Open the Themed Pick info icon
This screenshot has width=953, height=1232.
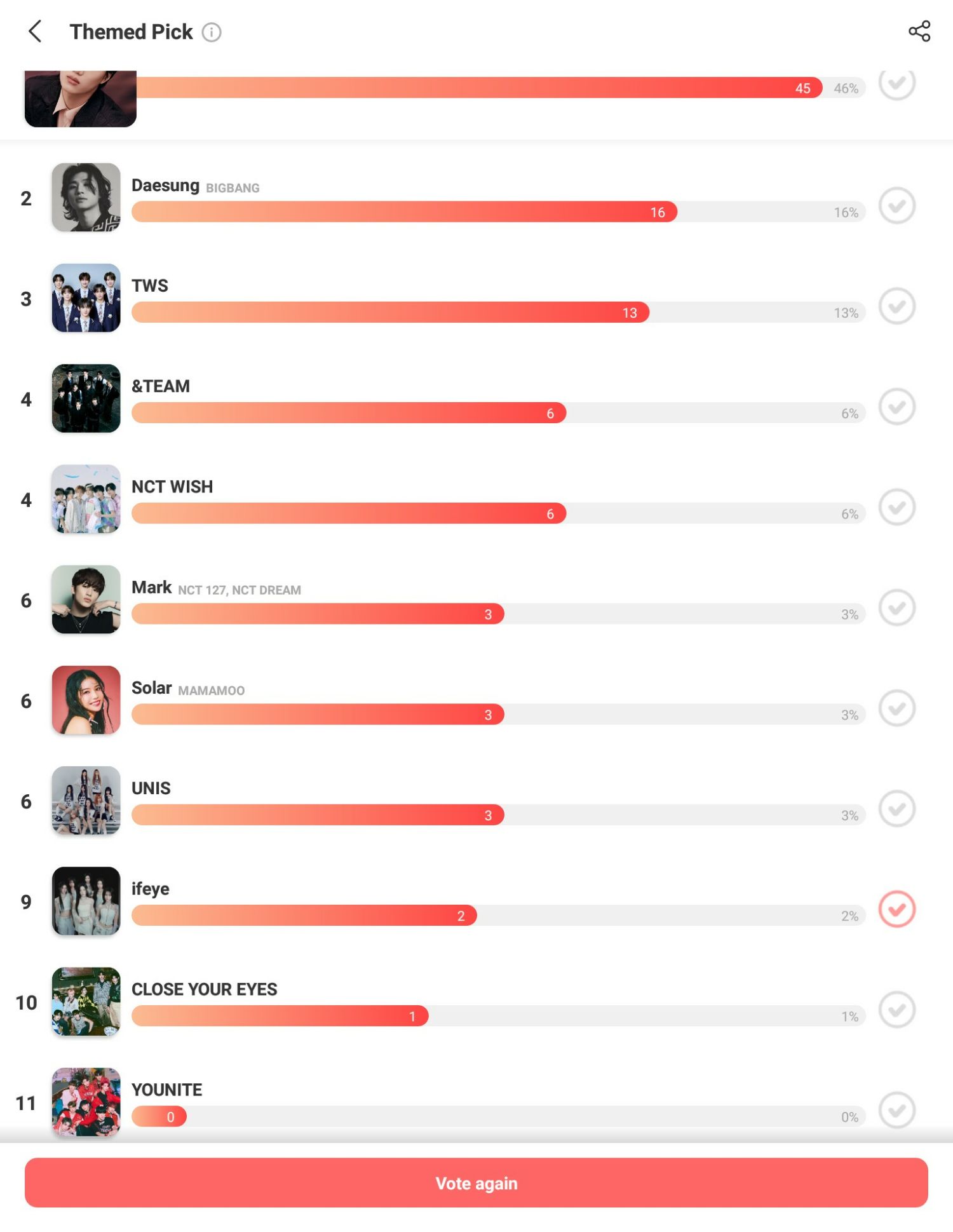tap(212, 32)
